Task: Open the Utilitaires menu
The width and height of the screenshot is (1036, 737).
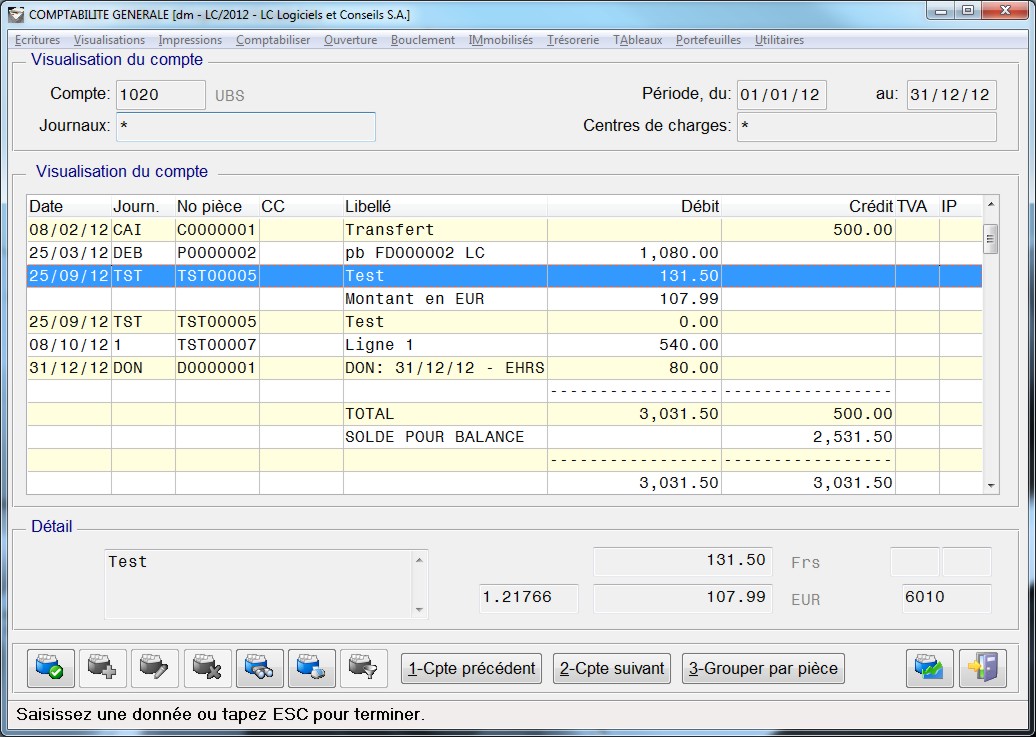Action: pyautogui.click(x=779, y=40)
